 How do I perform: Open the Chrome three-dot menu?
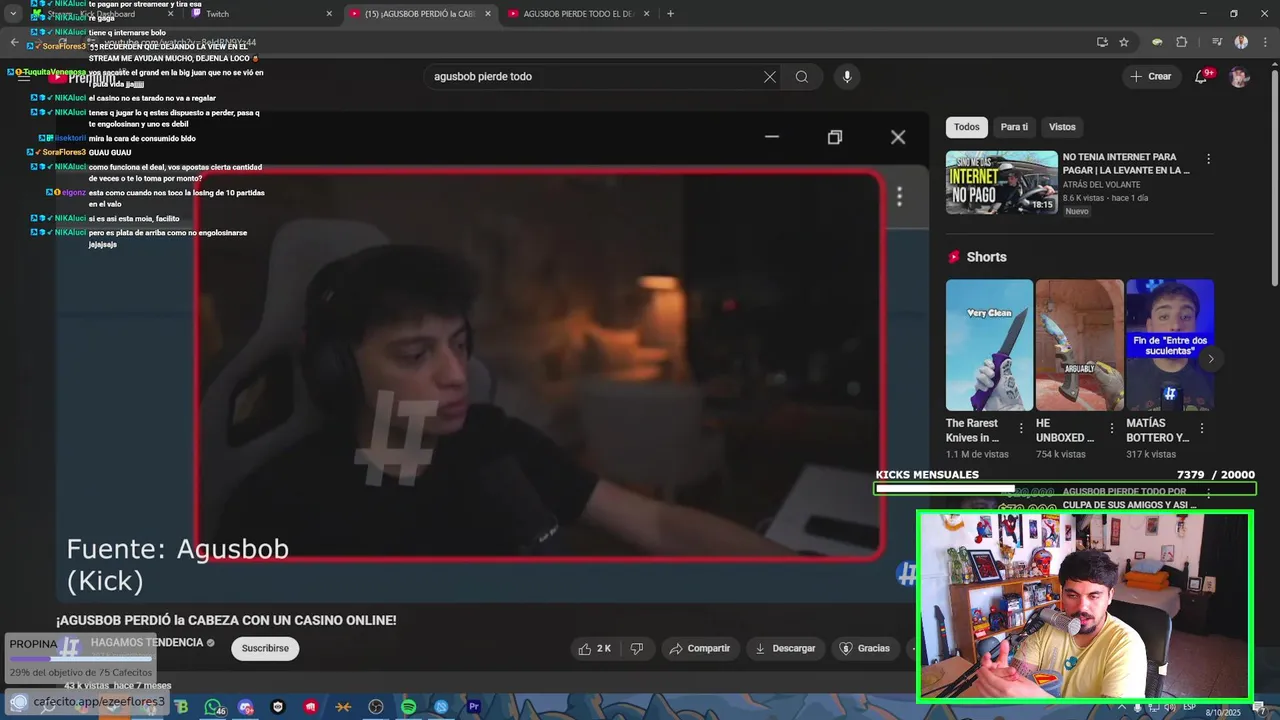[x=1263, y=42]
